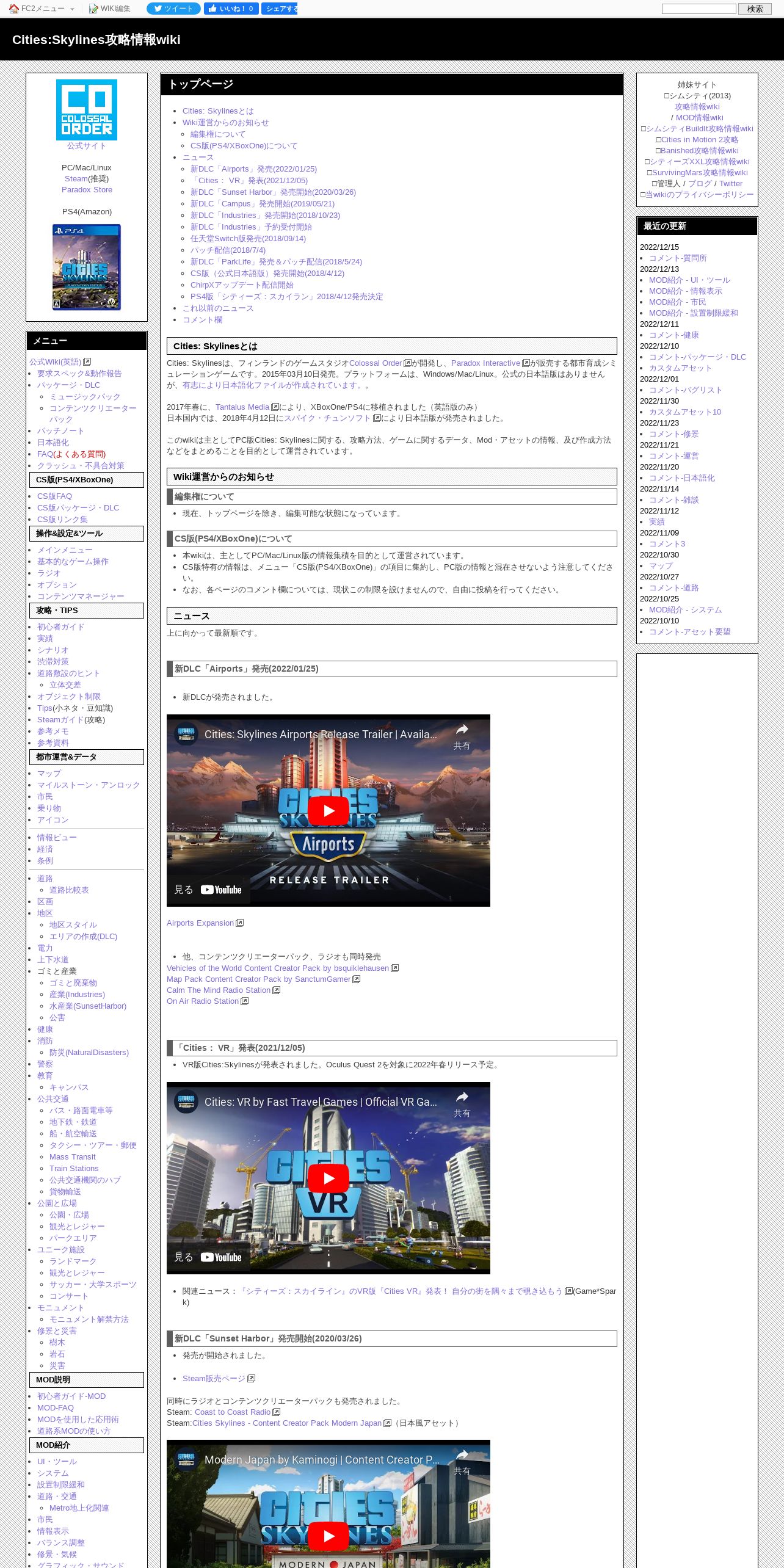Open これ以前のニュース link
The width and height of the screenshot is (784, 1568).
(x=218, y=308)
